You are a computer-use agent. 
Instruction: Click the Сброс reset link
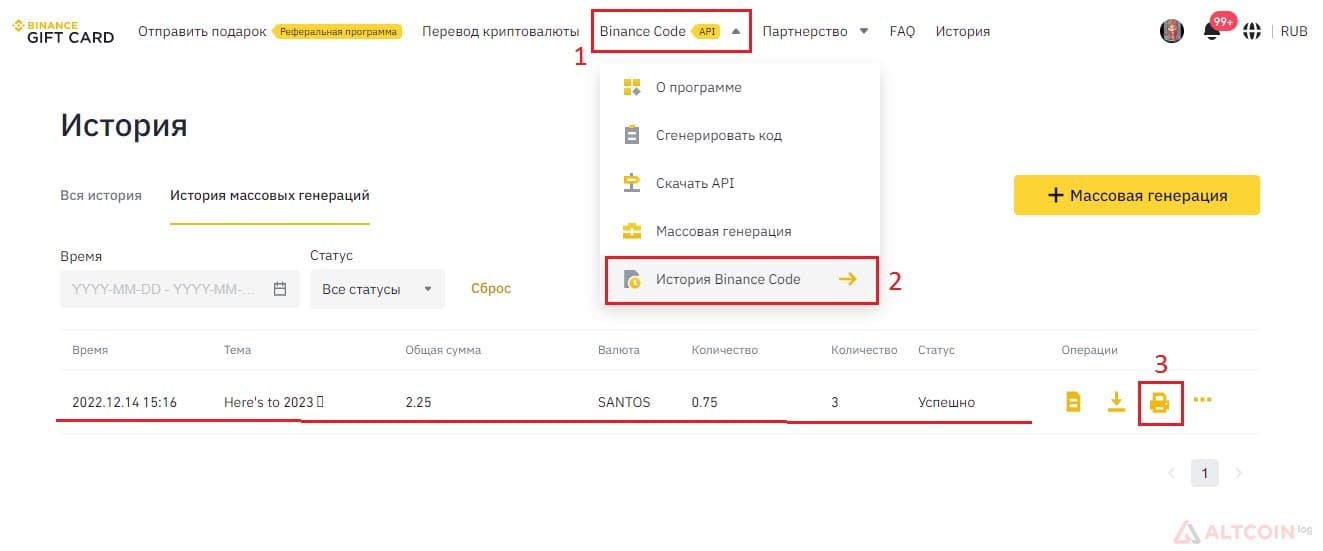(491, 288)
